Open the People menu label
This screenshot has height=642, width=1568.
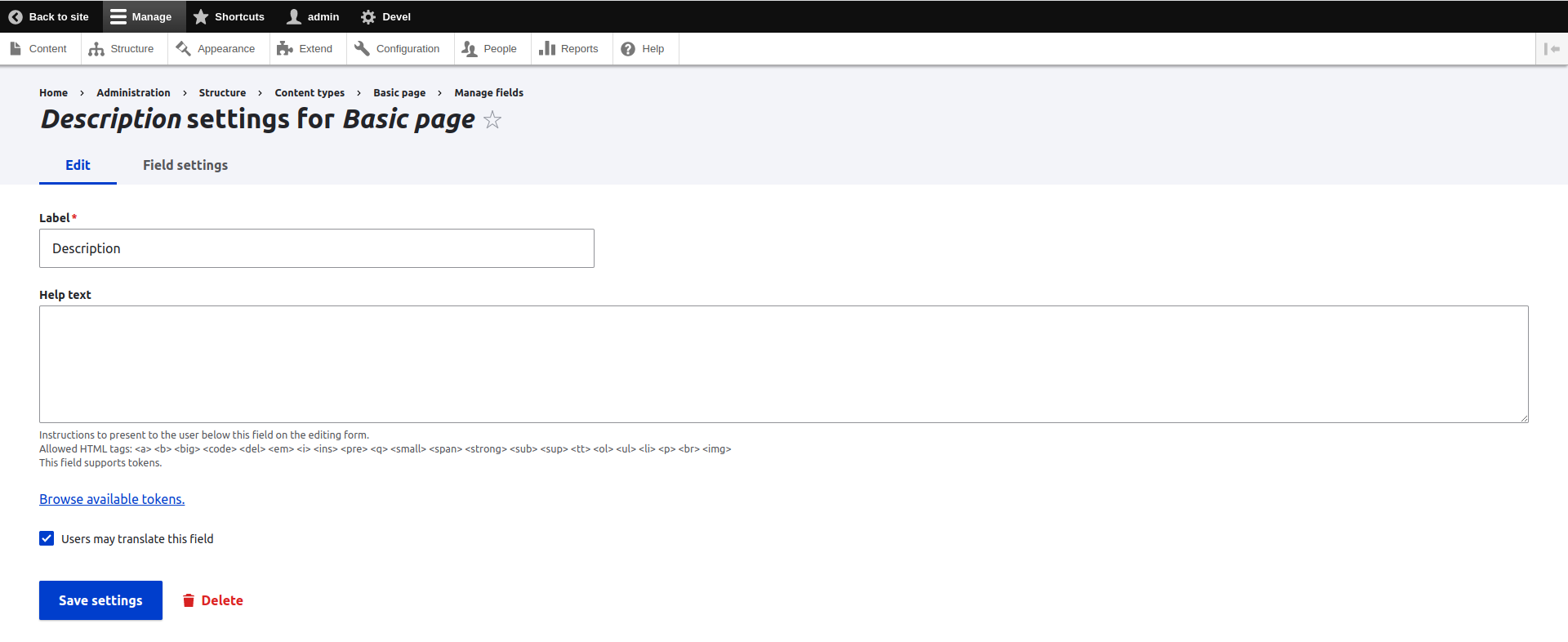[x=501, y=49]
